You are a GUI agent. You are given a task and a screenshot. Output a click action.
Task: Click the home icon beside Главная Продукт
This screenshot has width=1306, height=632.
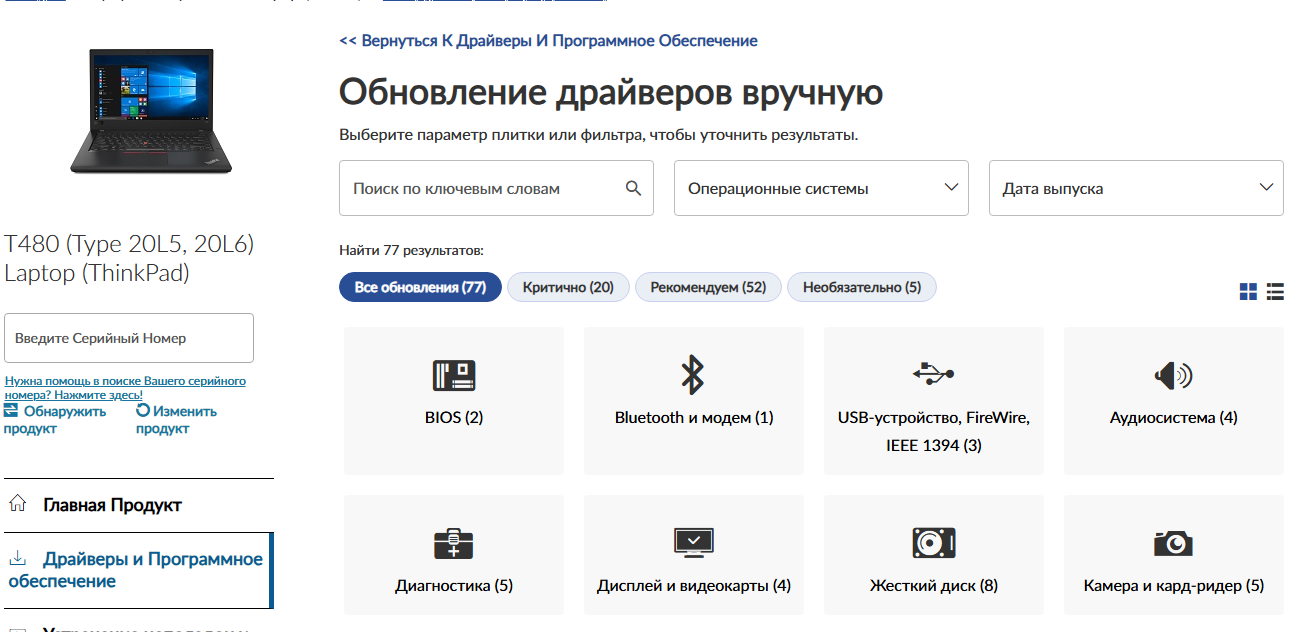(17, 504)
